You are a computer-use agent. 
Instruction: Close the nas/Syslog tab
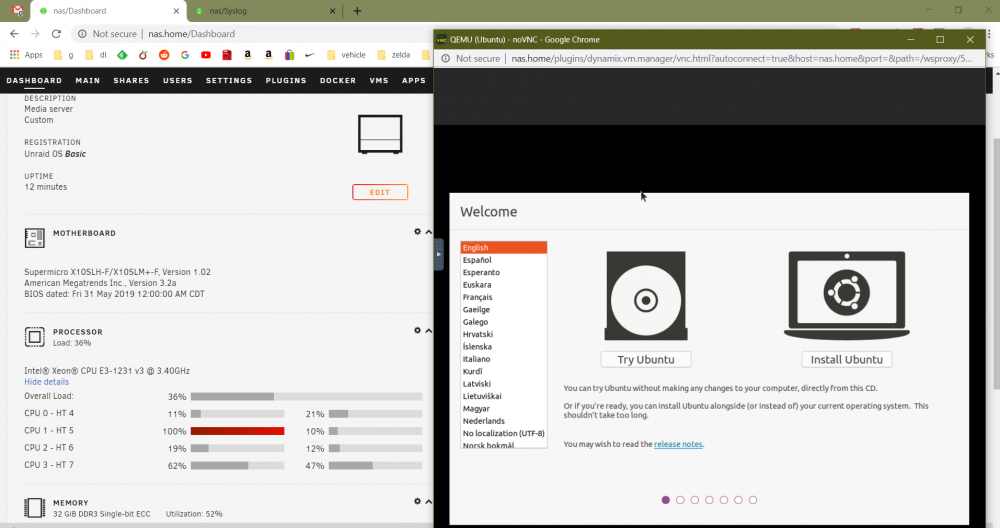pos(332,11)
